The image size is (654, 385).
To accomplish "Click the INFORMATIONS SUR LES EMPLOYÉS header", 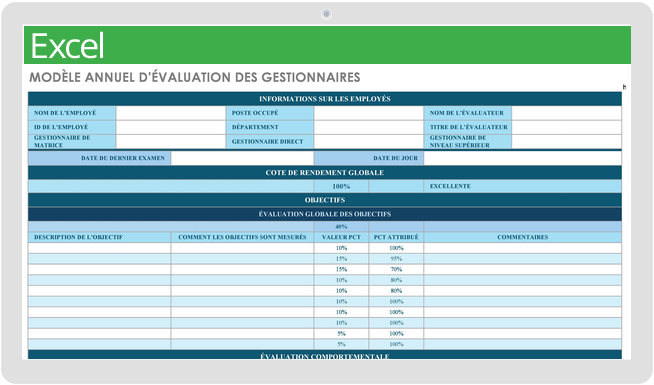I will pyautogui.click(x=324, y=99).
